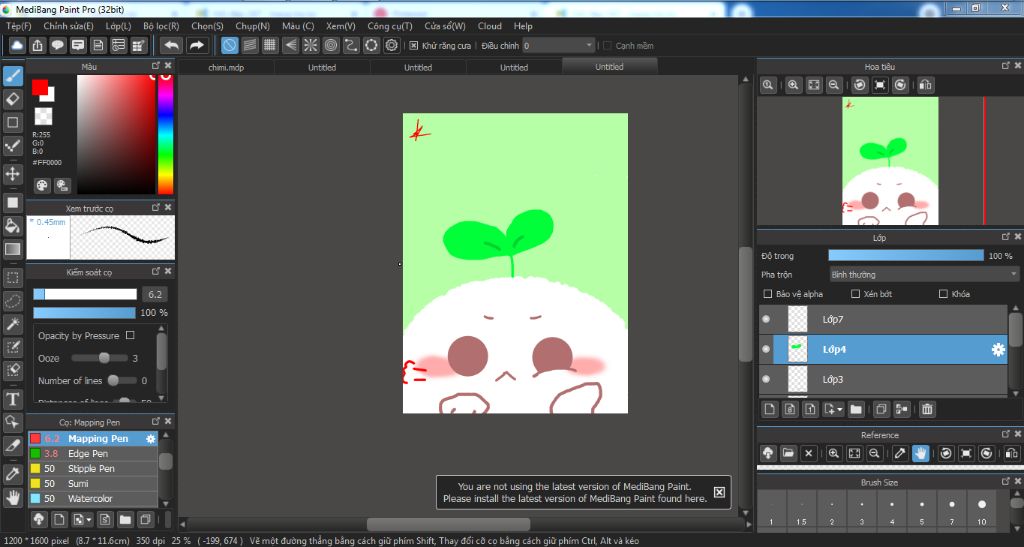This screenshot has height=547, width=1024.
Task: Open the Pha trộn blend mode dropdown
Action: click(x=923, y=275)
